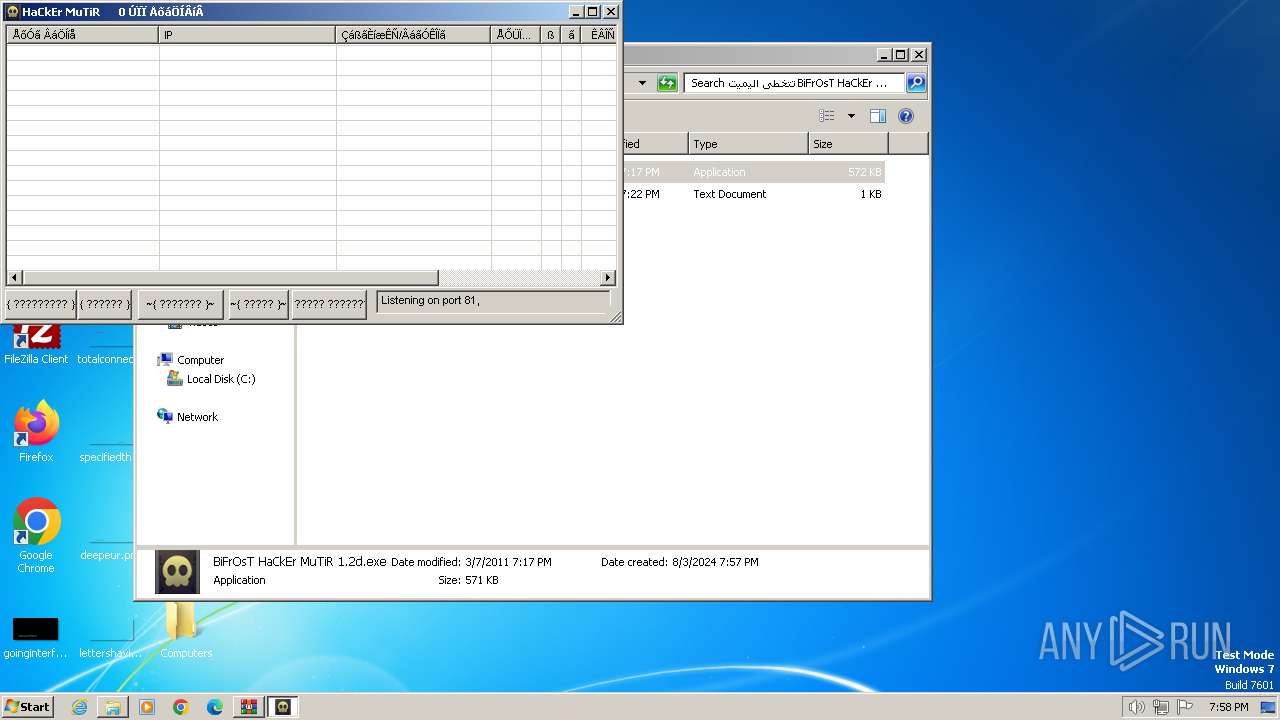Click the Listening on port 81 status text

[430, 300]
